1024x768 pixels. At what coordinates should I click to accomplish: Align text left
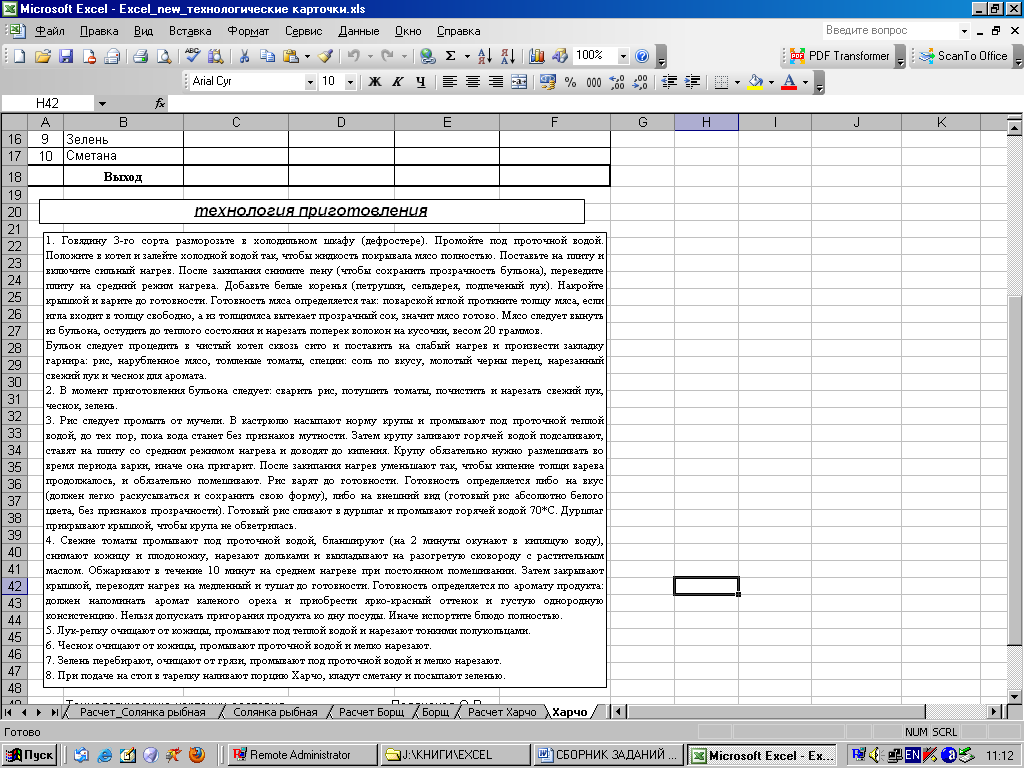click(449, 82)
